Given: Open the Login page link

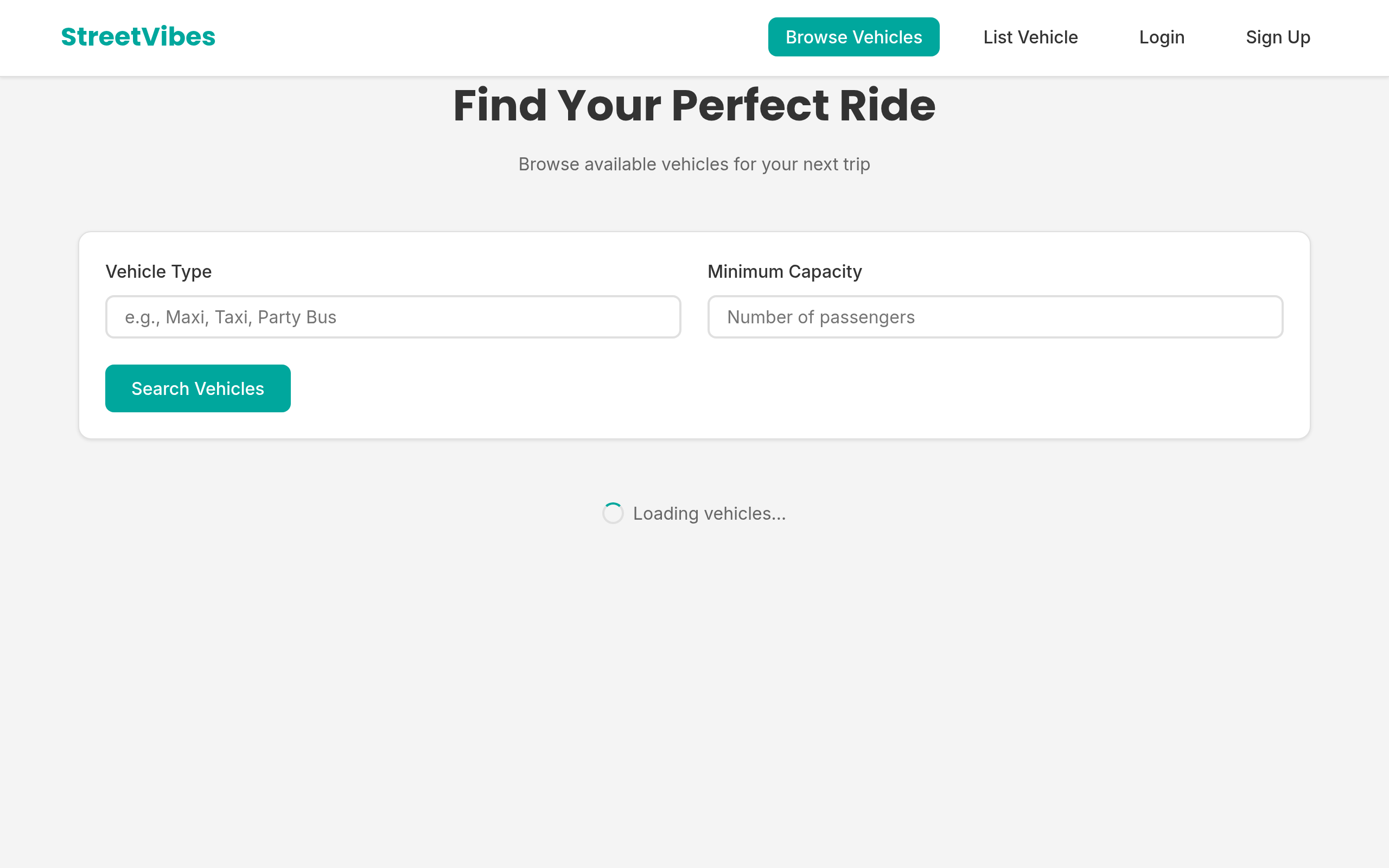Looking at the screenshot, I should coord(1161,37).
